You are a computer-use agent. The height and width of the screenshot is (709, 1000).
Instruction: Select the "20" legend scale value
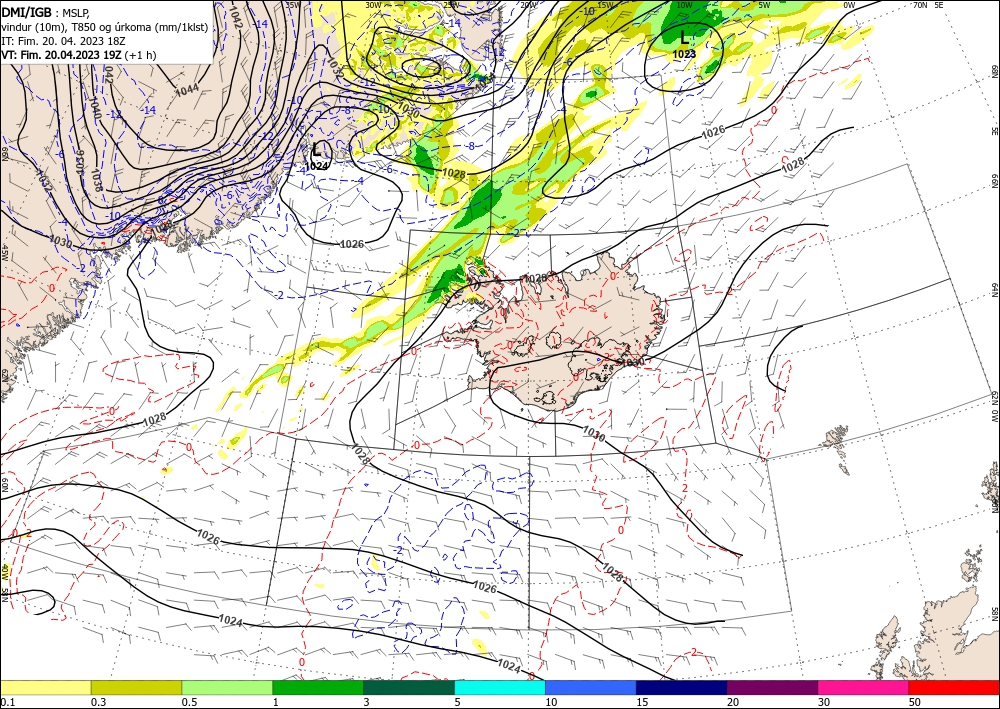[733, 702]
